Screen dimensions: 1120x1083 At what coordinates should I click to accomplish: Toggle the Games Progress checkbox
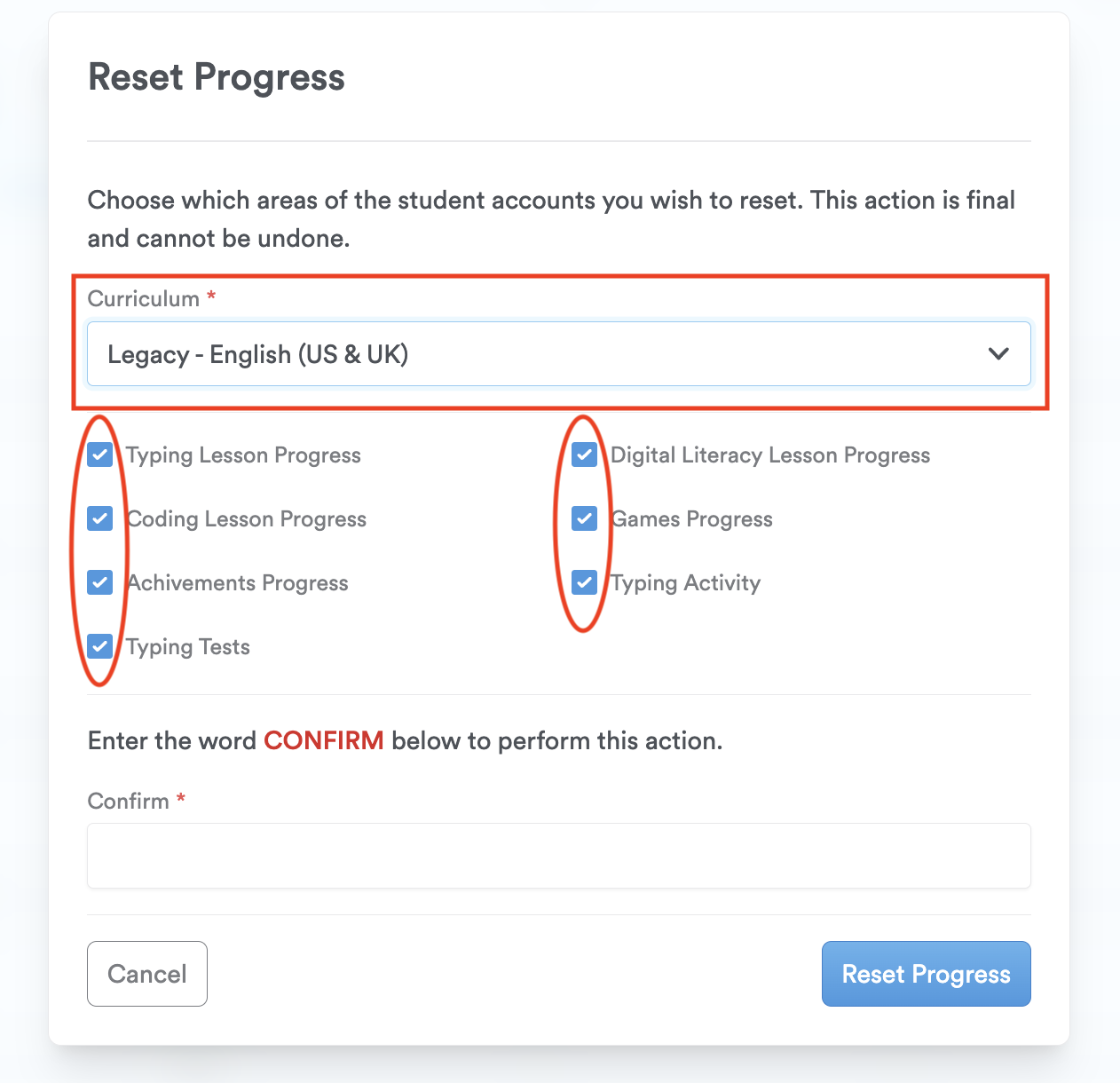coord(584,519)
